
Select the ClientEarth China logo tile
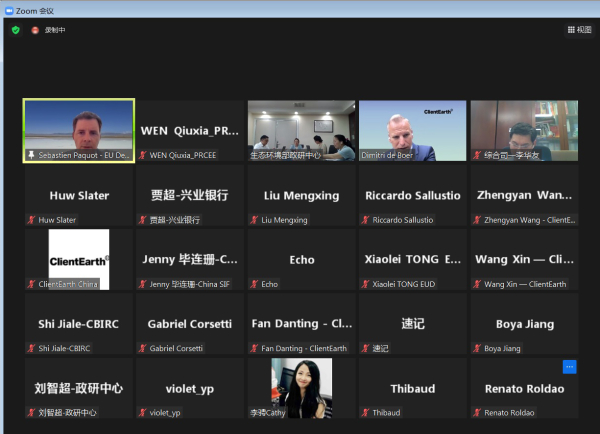click(79, 259)
